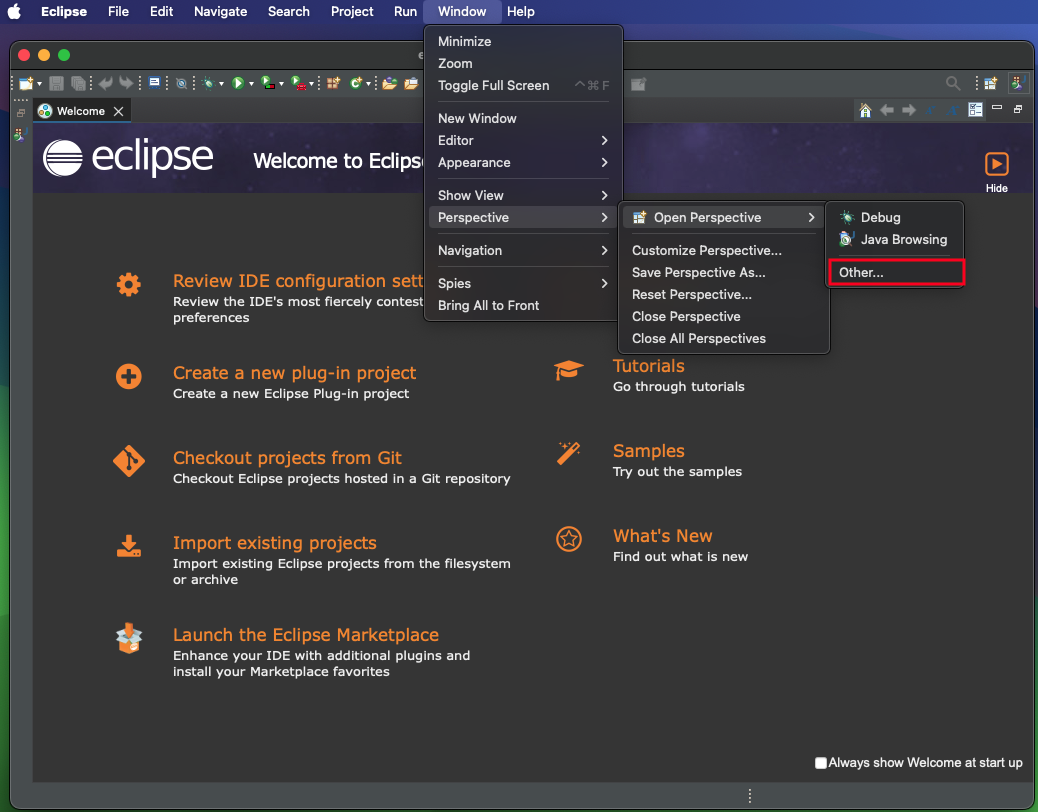
Task: Click the Welcome Home house icon
Action: tap(865, 110)
